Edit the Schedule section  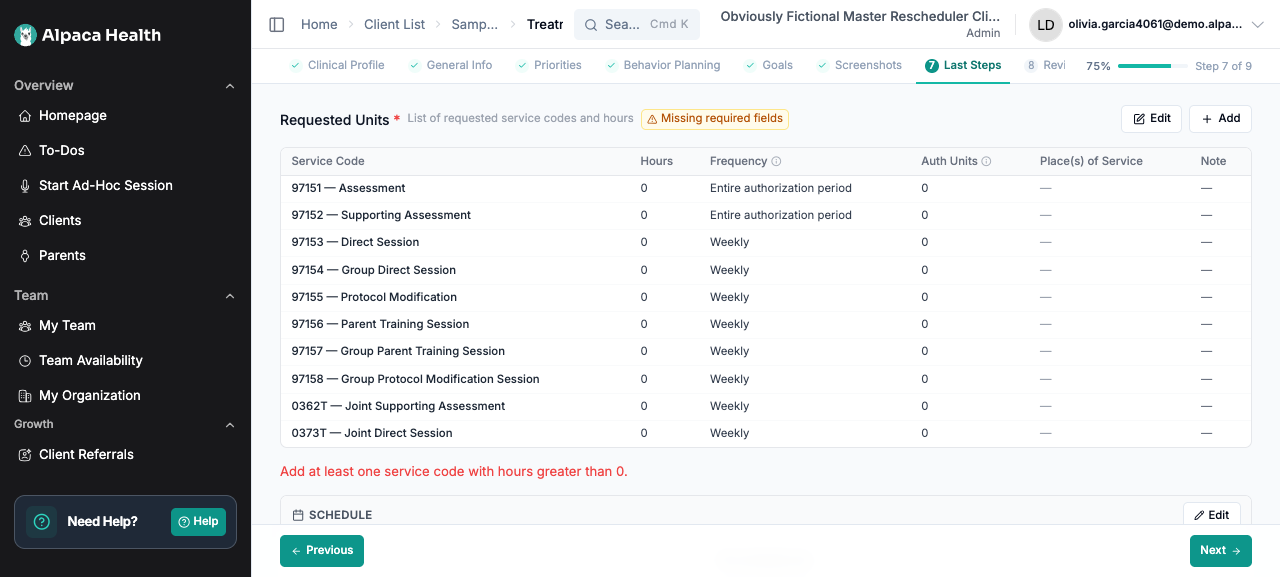click(1211, 515)
